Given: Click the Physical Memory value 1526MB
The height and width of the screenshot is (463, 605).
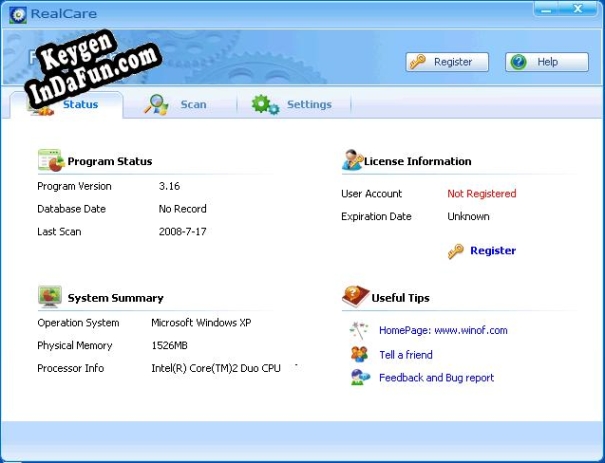Looking at the screenshot, I should (x=169, y=345).
